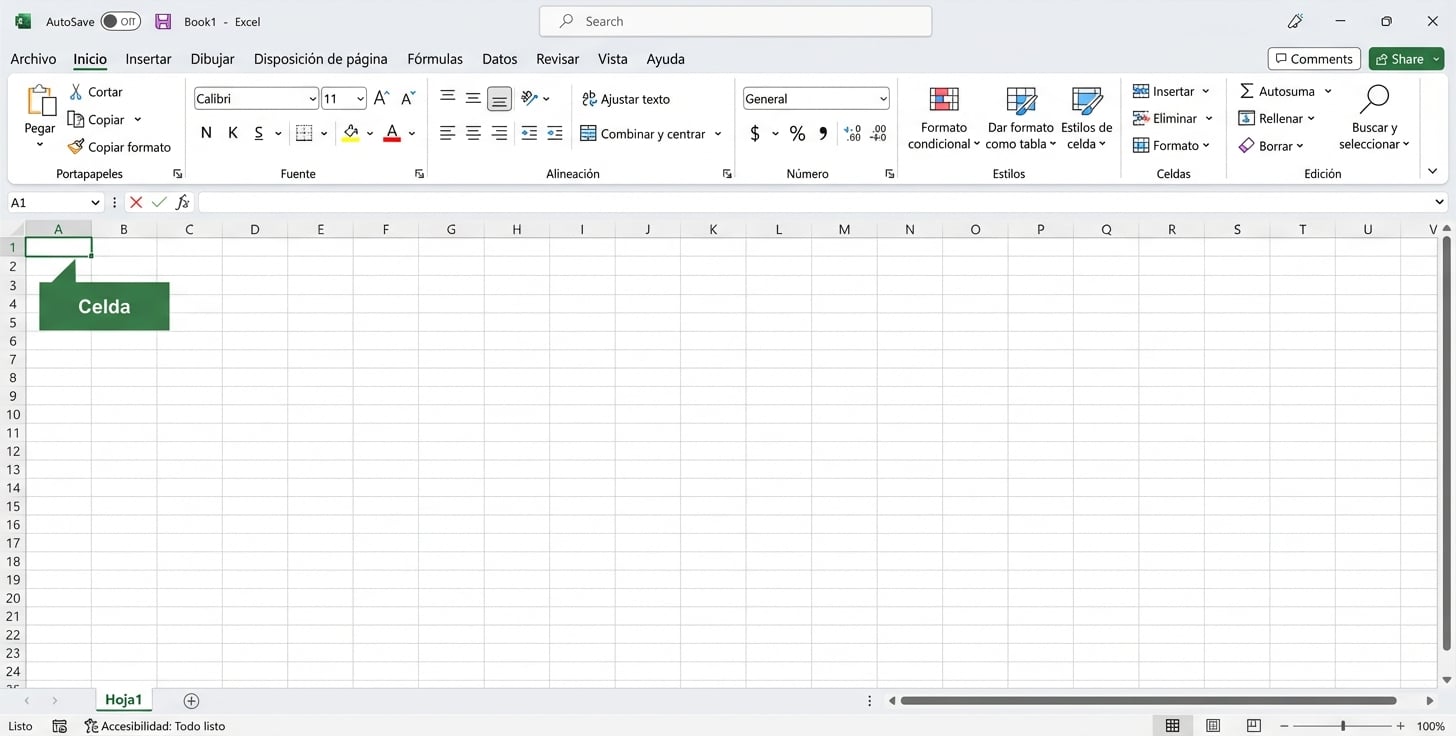Click the Share button
The width and height of the screenshot is (1456, 736).
tap(1406, 59)
